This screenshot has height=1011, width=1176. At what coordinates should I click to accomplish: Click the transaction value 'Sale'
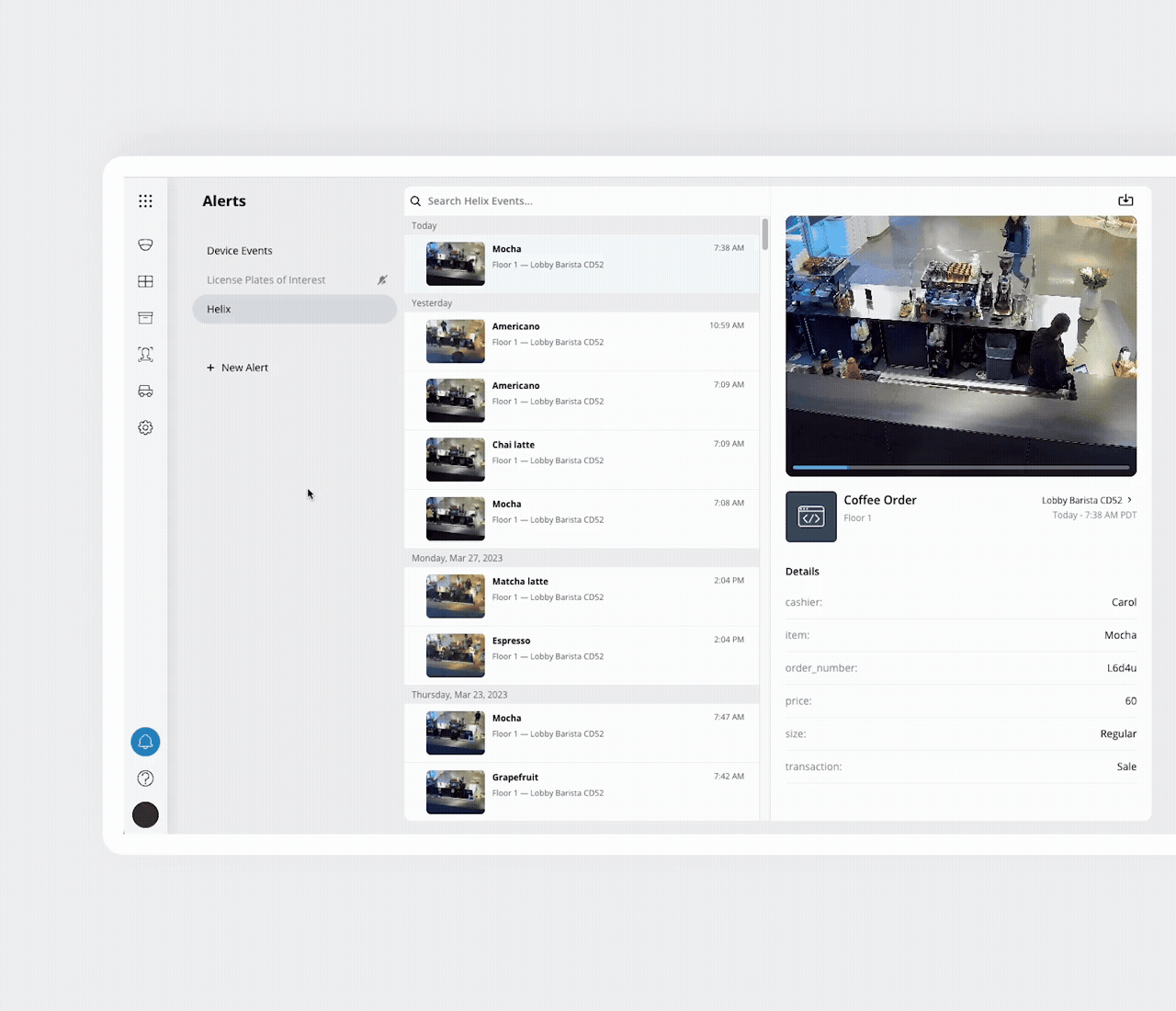(1127, 767)
